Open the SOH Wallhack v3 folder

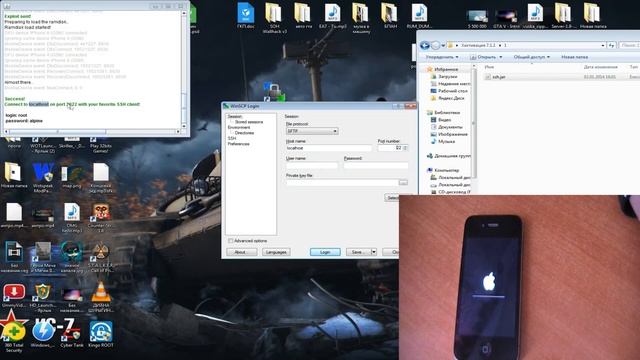point(274,17)
